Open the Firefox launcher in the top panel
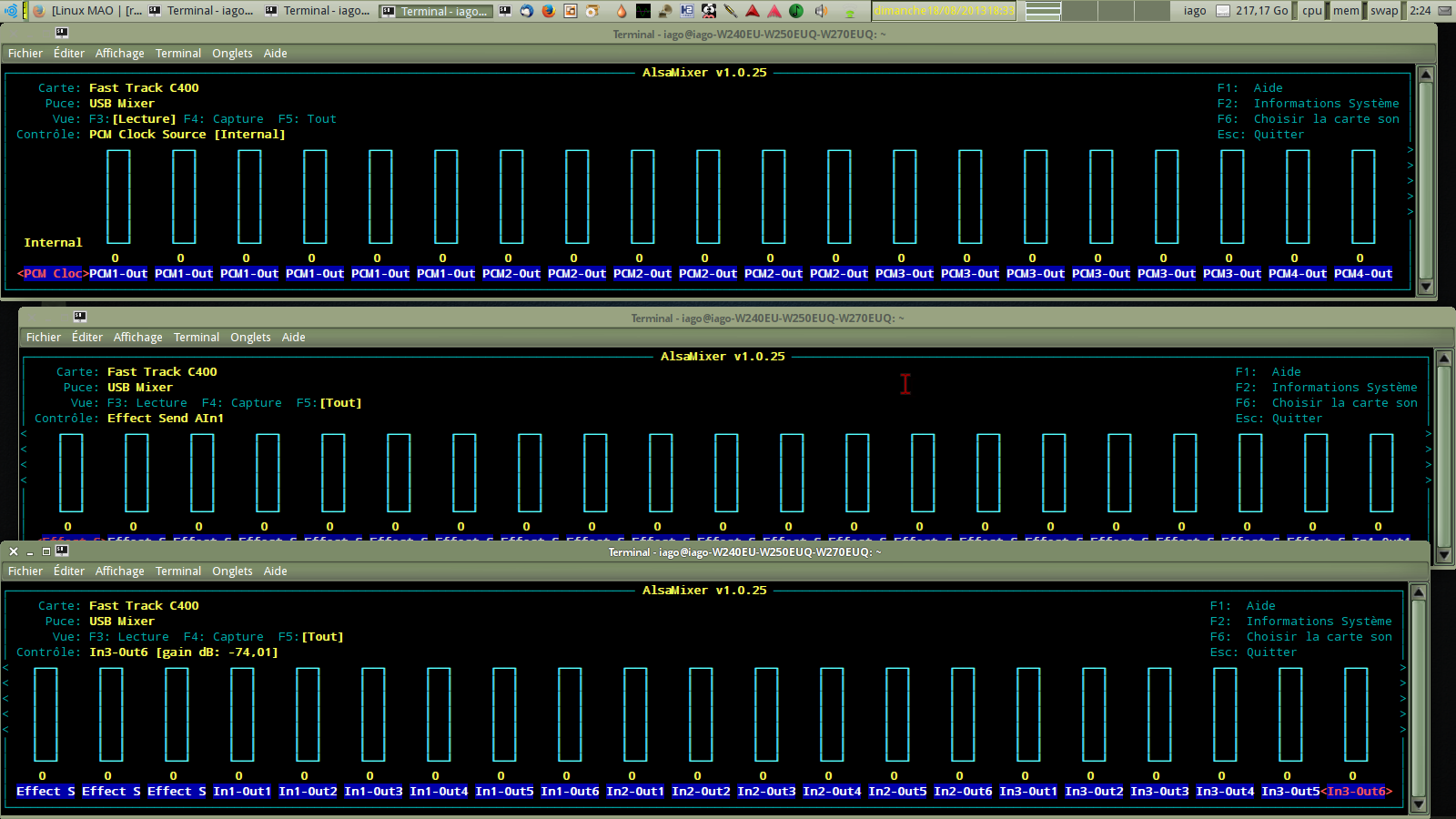 548,11
